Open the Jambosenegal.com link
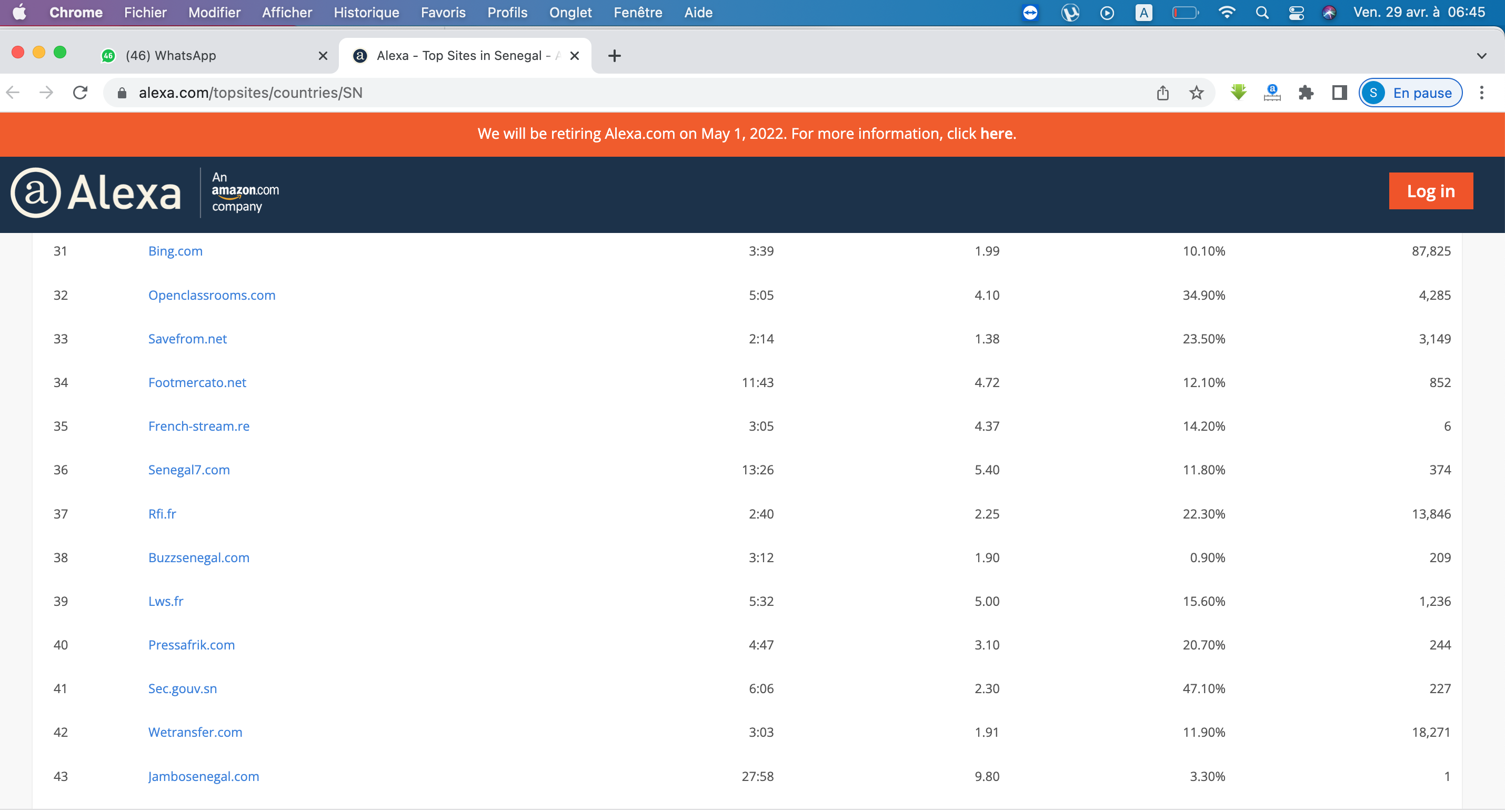 tap(203, 776)
